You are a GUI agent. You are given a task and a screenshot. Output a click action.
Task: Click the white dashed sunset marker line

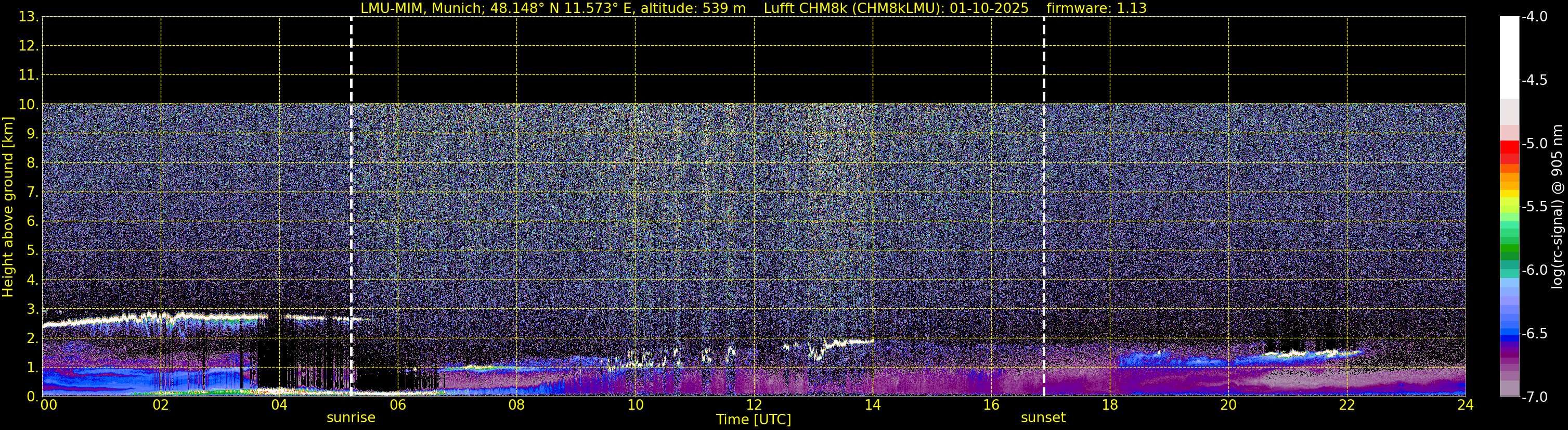click(1044, 206)
